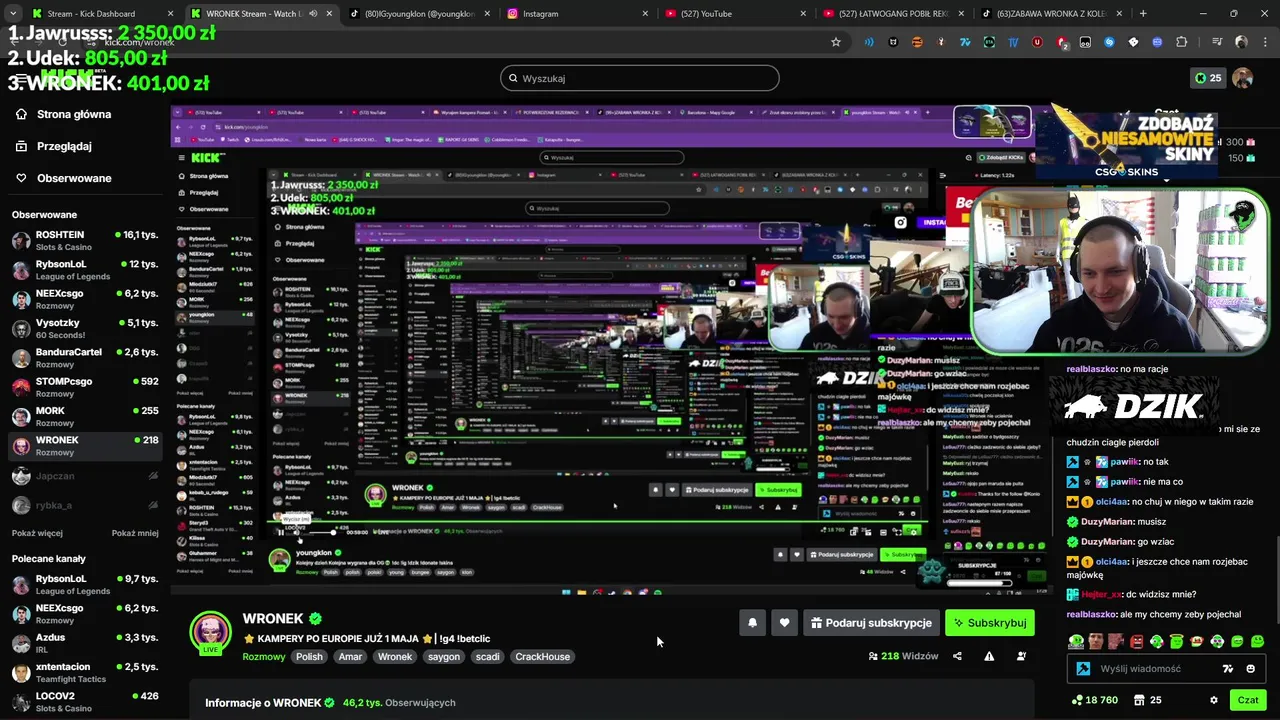Open LOCOV2 channel in Polecane kanały
Viewport: 1280px width, 720px height.
[x=85, y=701]
